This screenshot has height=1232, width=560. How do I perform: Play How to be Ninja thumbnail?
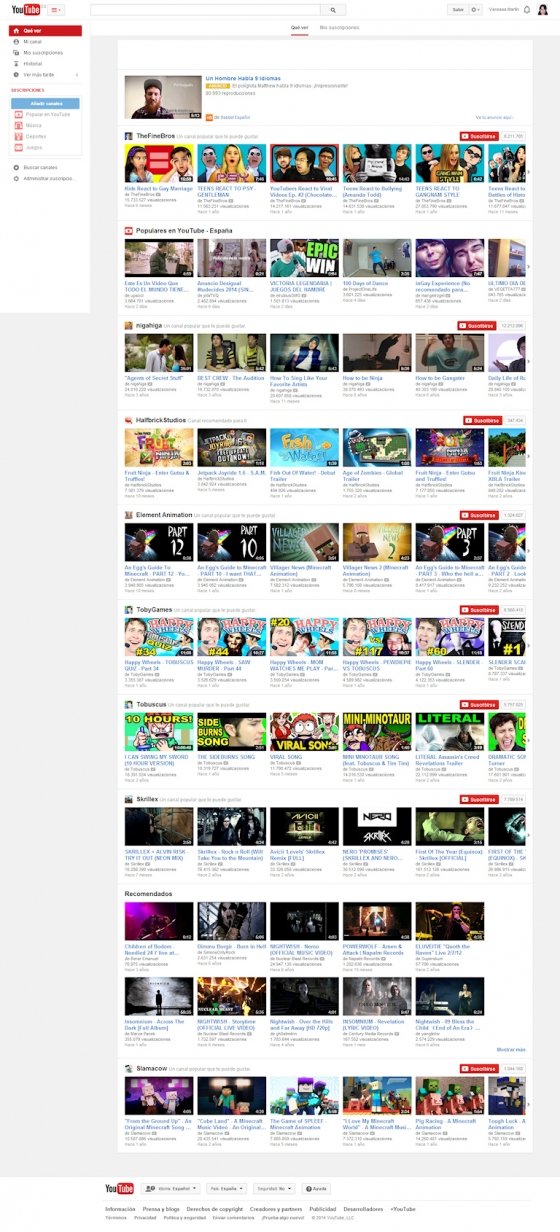[x=376, y=354]
